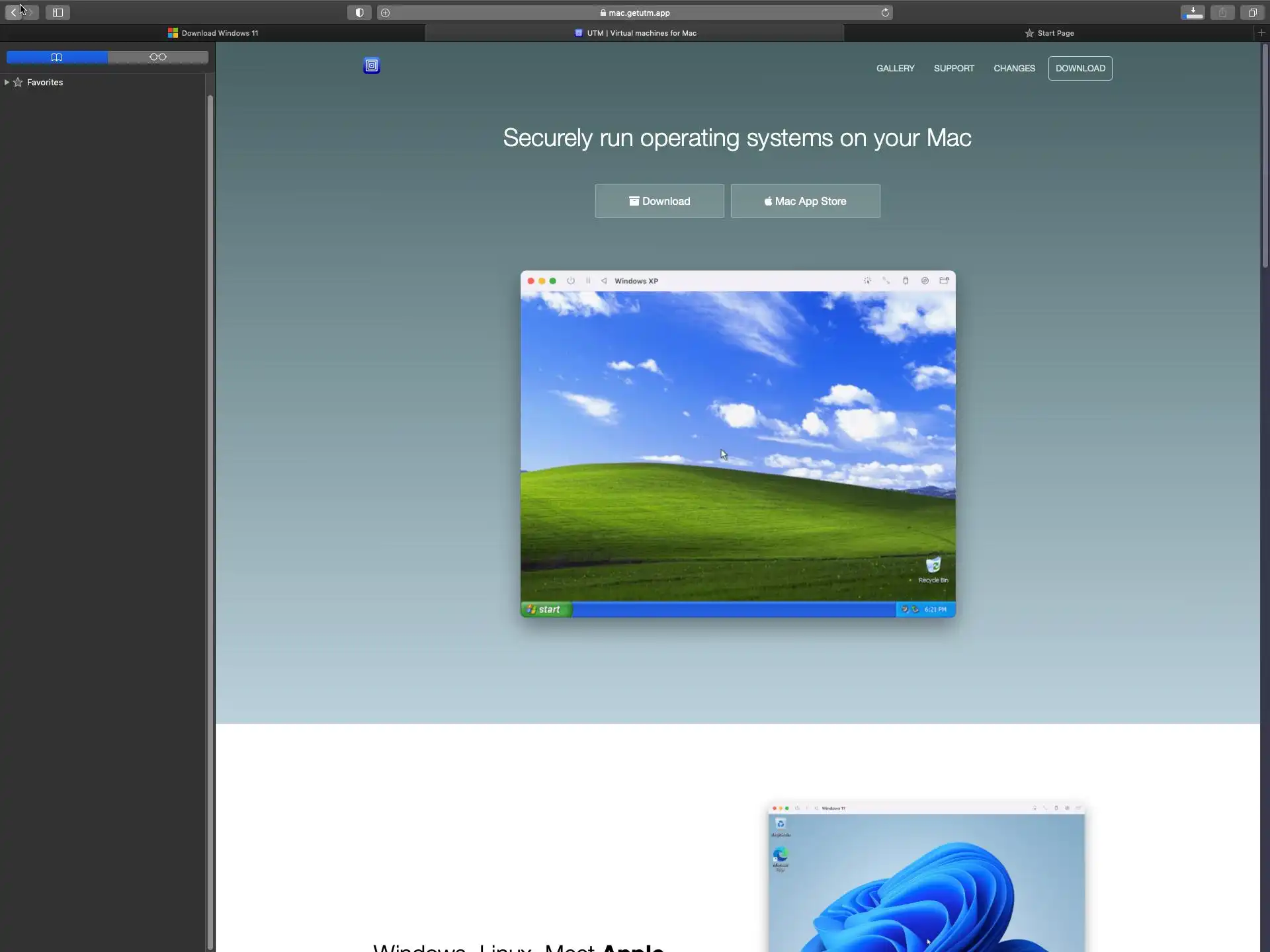Open the GALLERY navigation link

[895, 69]
